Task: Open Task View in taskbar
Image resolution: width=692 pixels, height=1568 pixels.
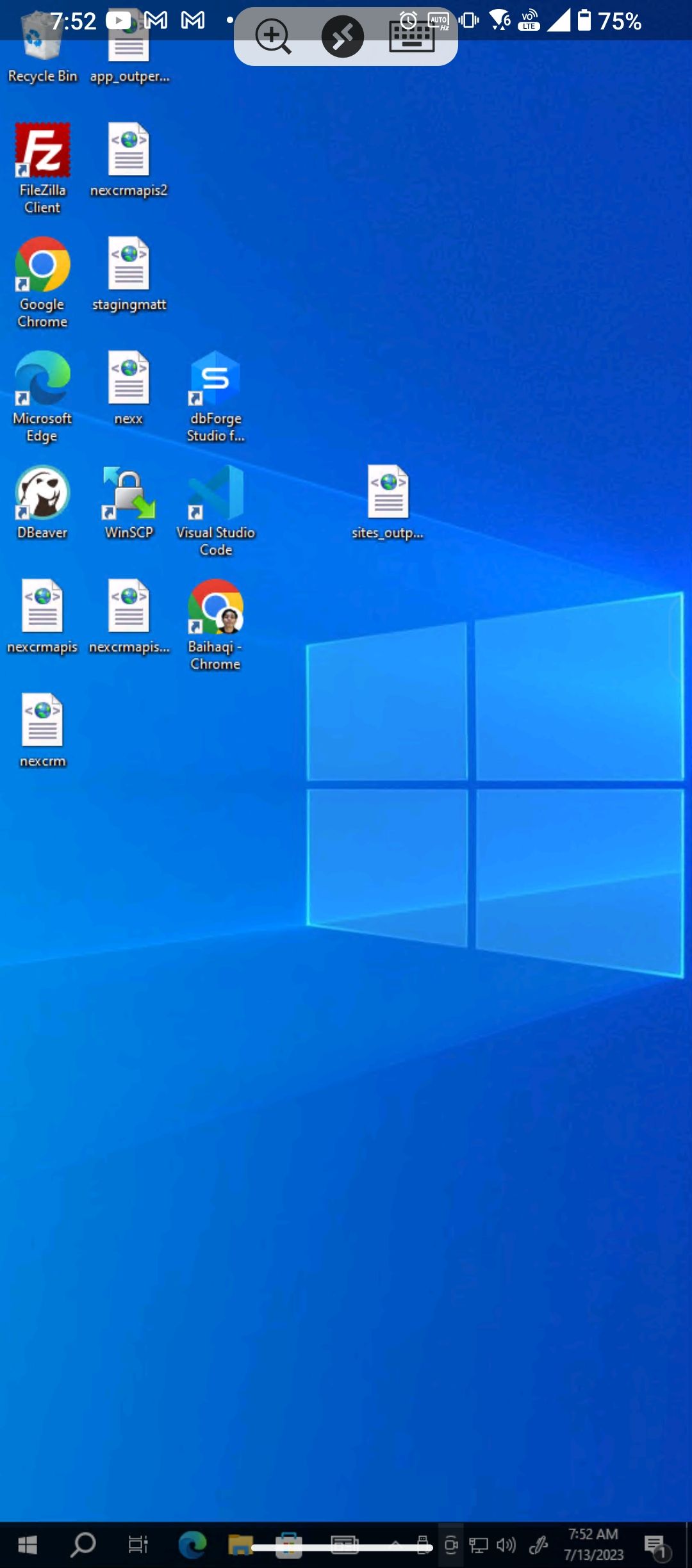Action: (138, 1545)
